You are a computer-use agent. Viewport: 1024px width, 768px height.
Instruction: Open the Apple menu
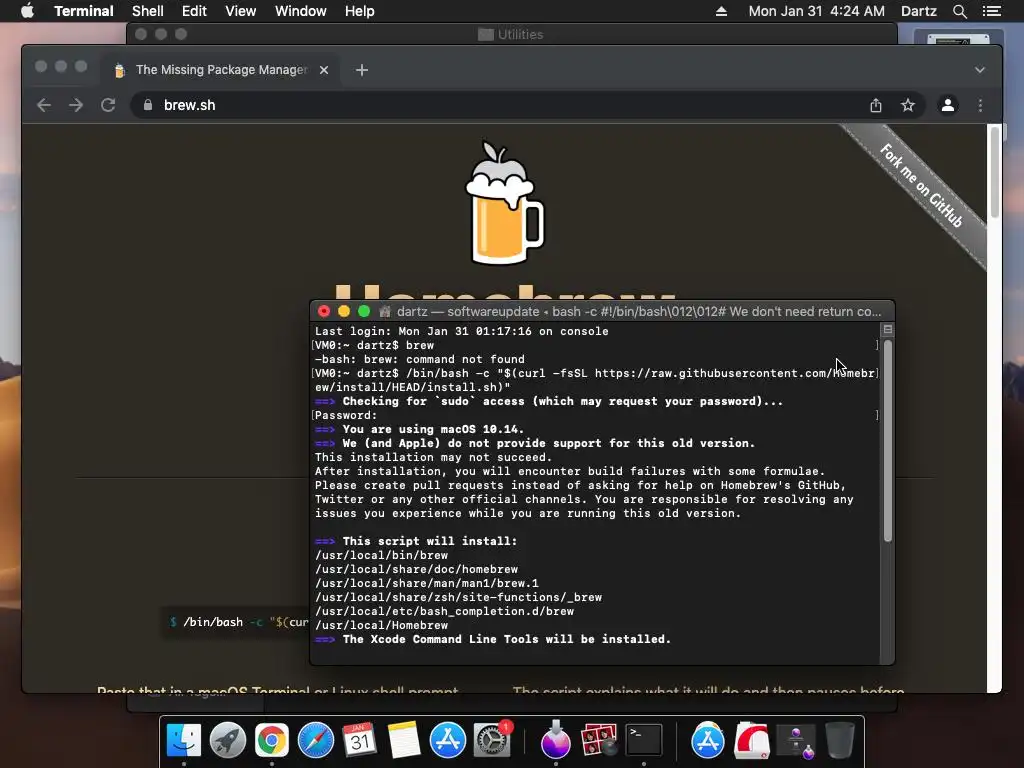coord(27,11)
